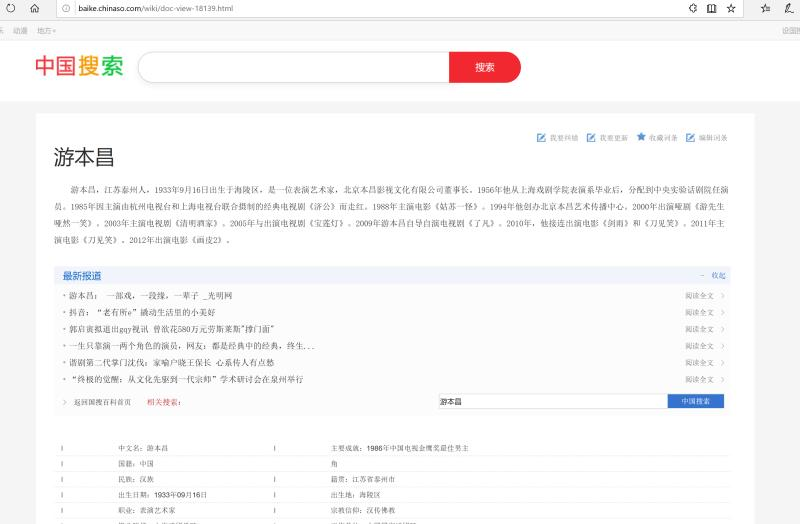Viewport: 800px width, 524px height.
Task: Click the 游本昌 related search input field
Action: tap(553, 402)
